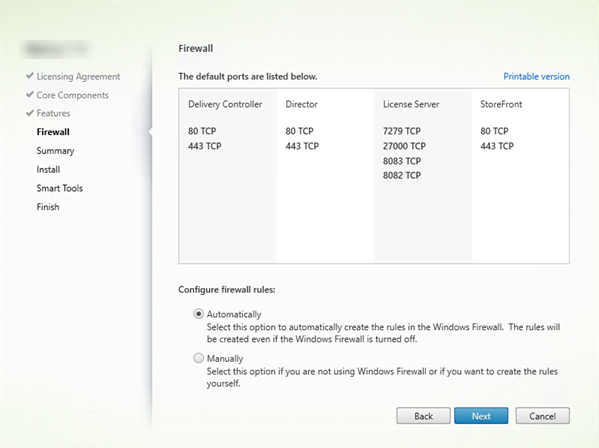Click the Back button
The image size is (599, 448).
pos(423,416)
